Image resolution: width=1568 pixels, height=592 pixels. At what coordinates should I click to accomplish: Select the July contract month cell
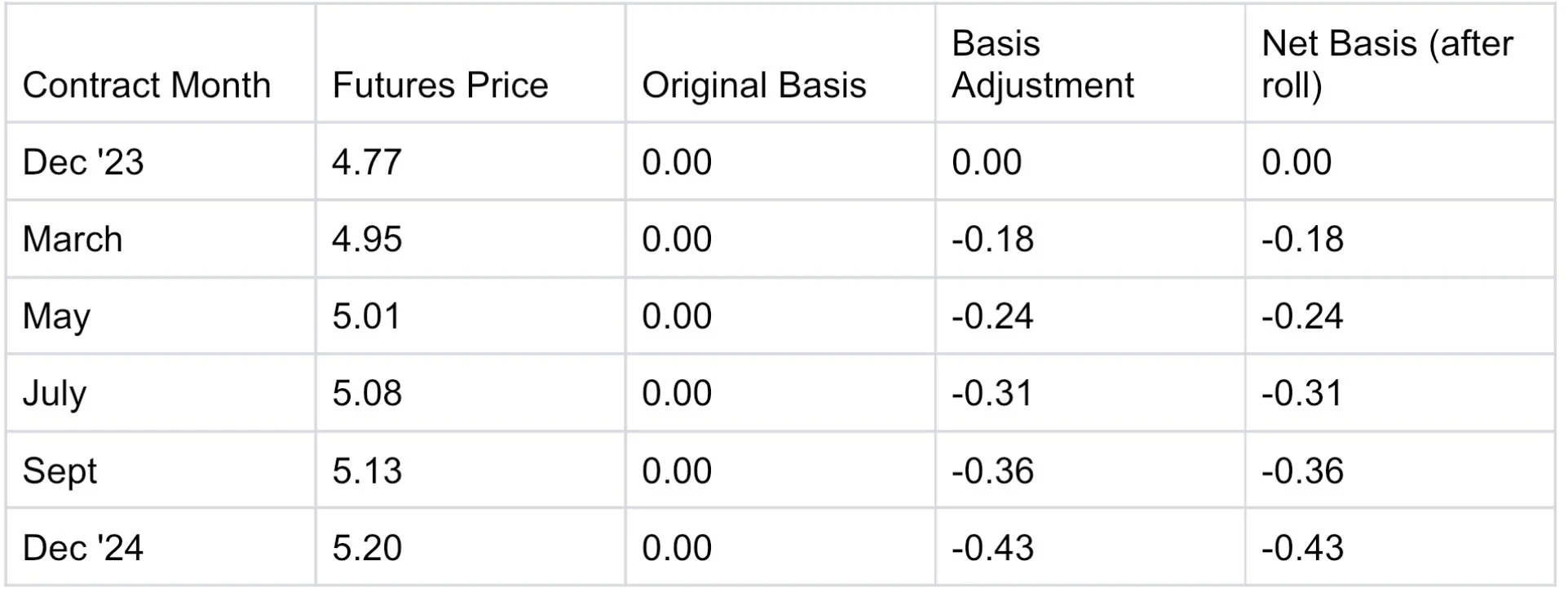[x=55, y=394]
